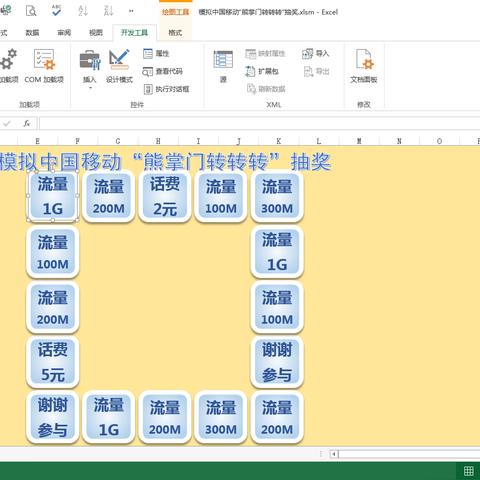The width and height of the screenshot is (480, 480).
Task: Click 执行对话框 run dialog
Action: pyautogui.click(x=166, y=89)
